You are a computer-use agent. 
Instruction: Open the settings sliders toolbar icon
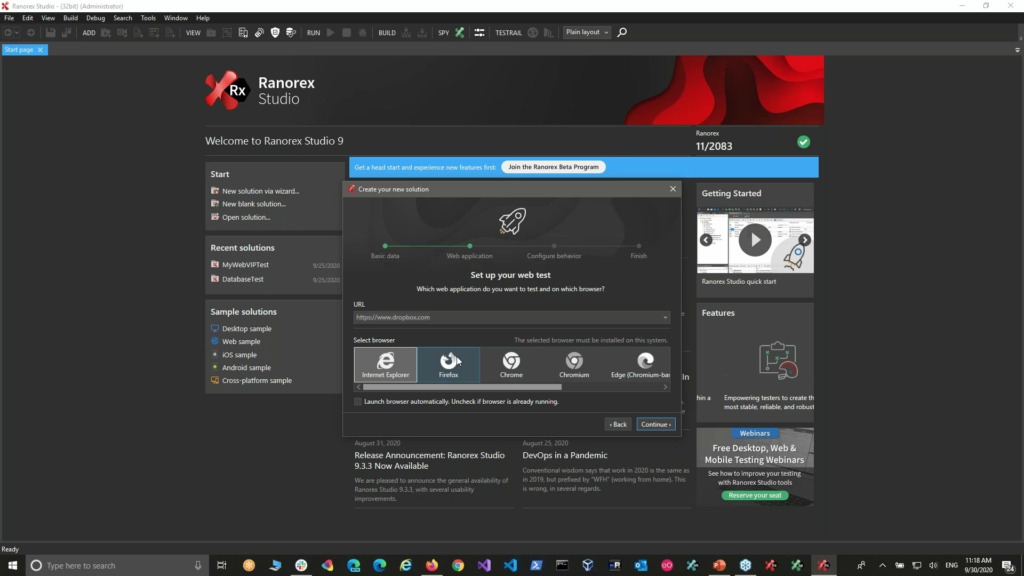(x=479, y=33)
